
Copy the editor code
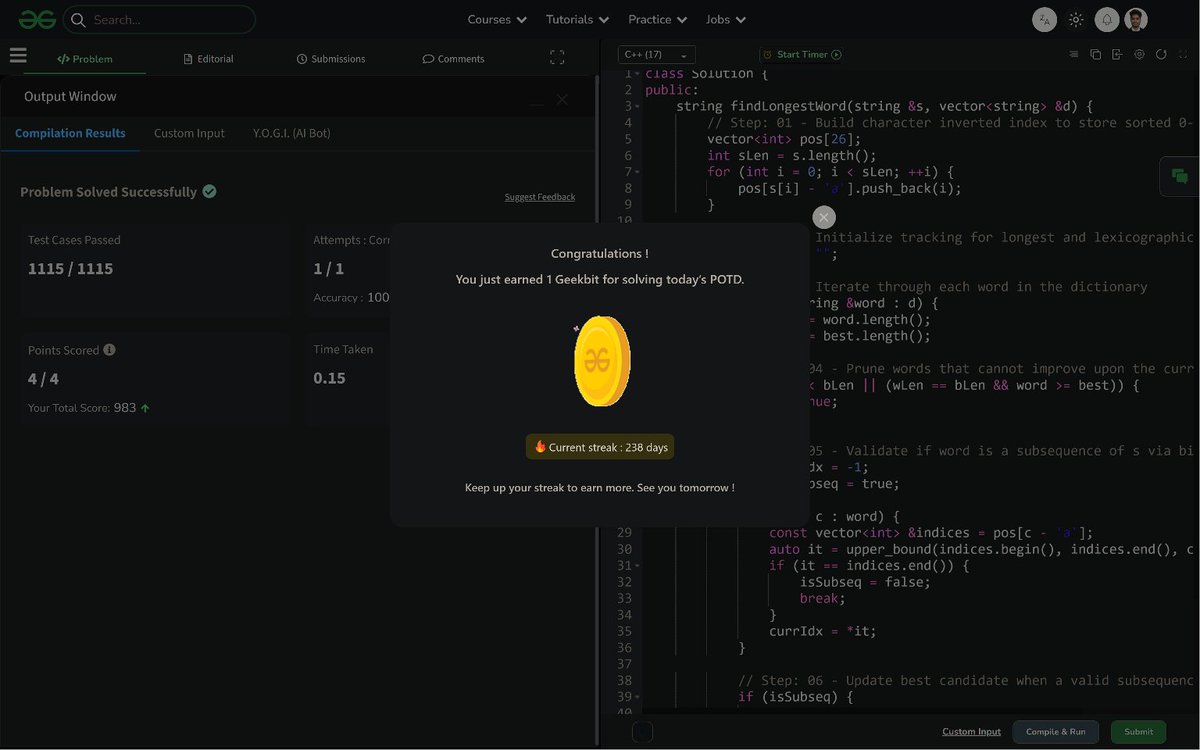(x=1095, y=55)
